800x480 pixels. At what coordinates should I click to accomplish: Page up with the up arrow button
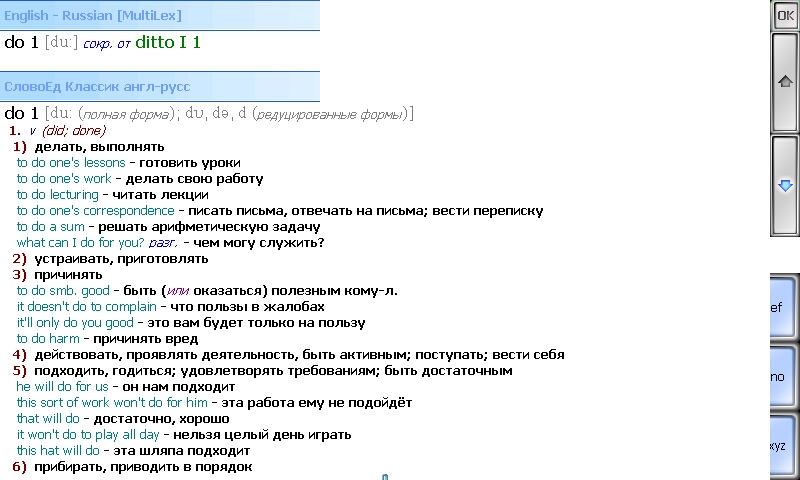[785, 82]
